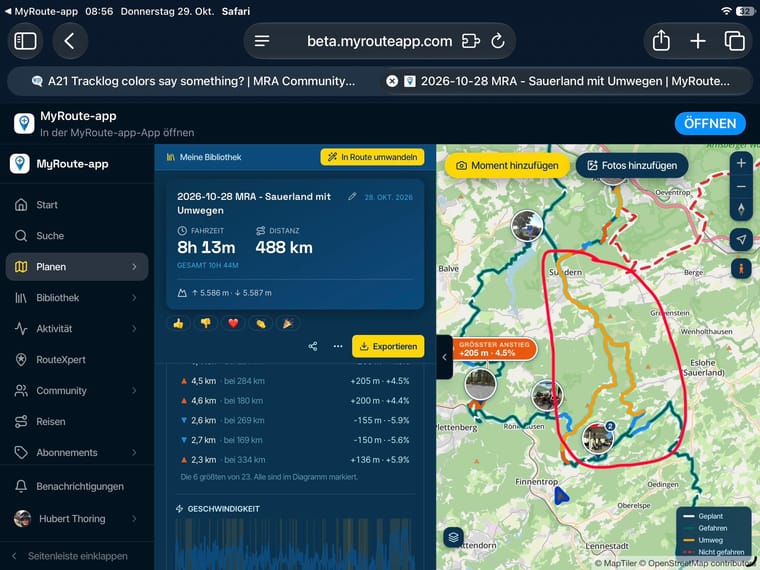Add red heart reaction
The image size is (760, 570).
coord(233,323)
